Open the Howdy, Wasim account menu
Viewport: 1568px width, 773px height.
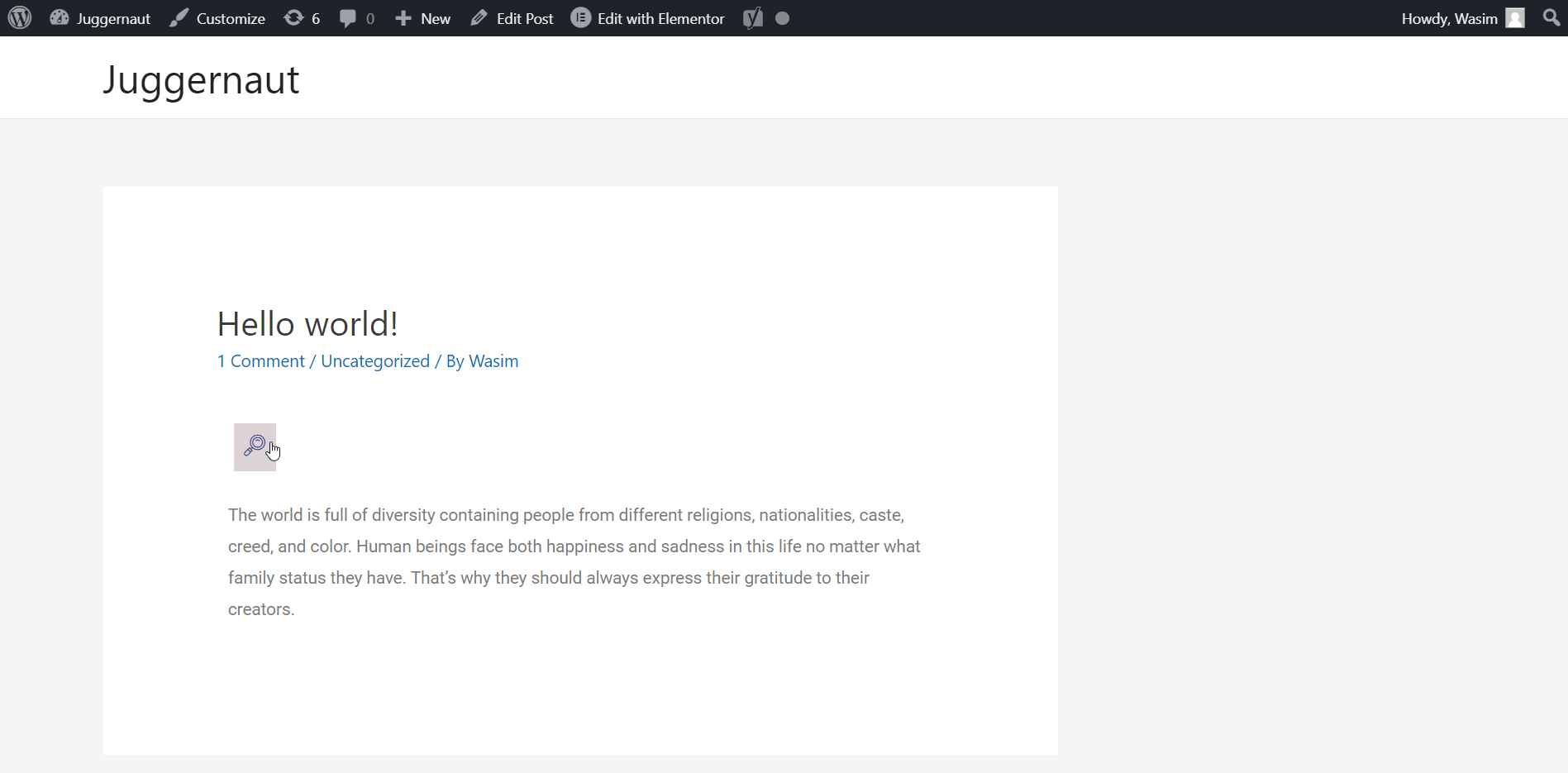1463,18
